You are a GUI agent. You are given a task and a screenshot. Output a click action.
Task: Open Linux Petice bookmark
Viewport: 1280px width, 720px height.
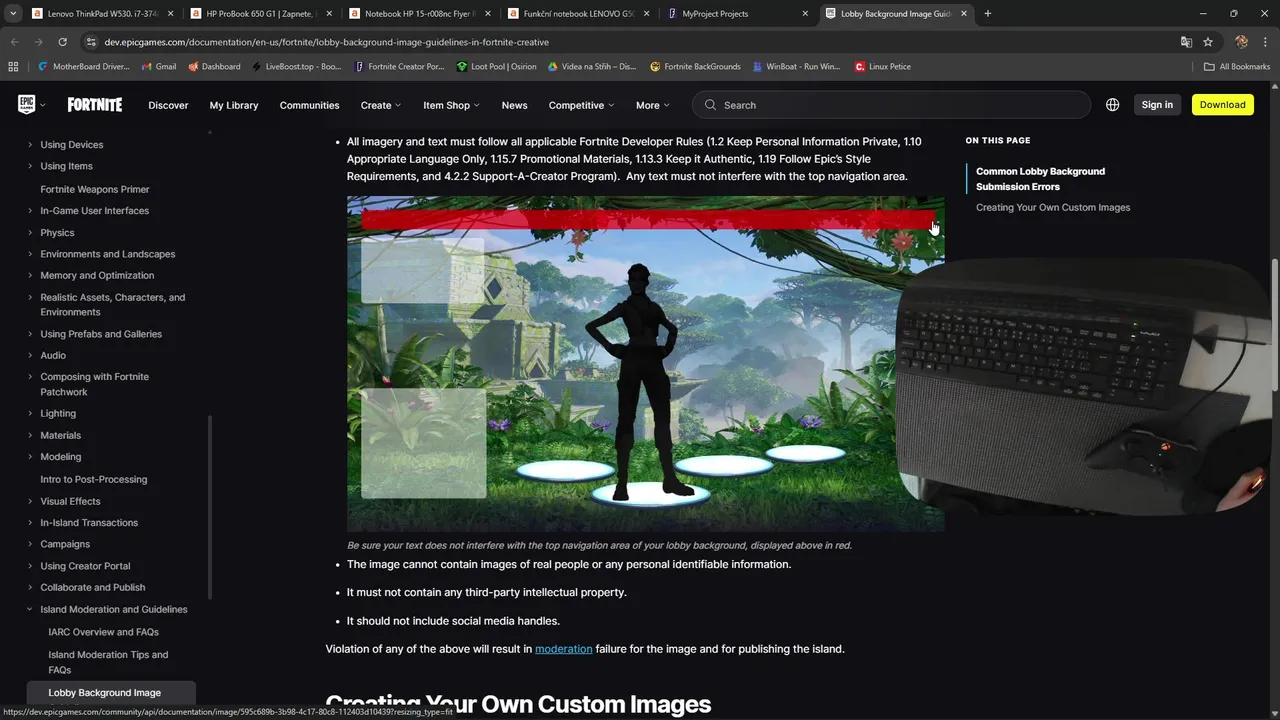[883, 67]
